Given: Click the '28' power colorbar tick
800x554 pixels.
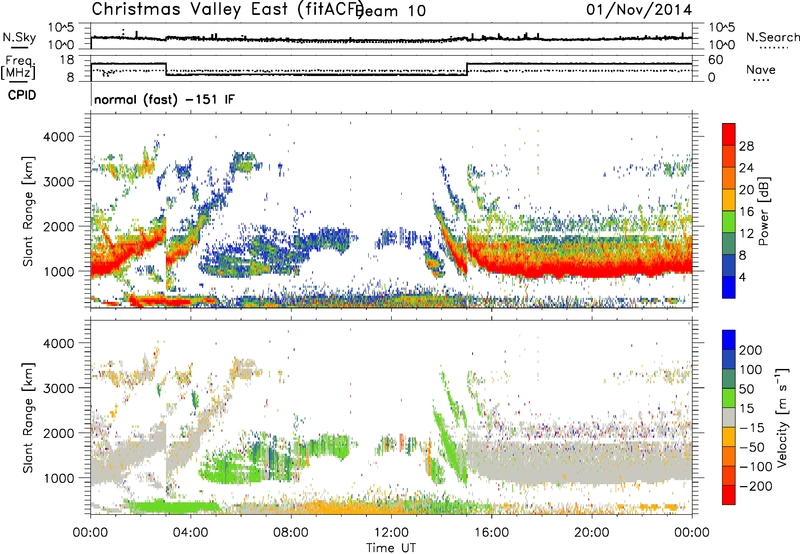Looking at the screenshot, I should 746,146.
